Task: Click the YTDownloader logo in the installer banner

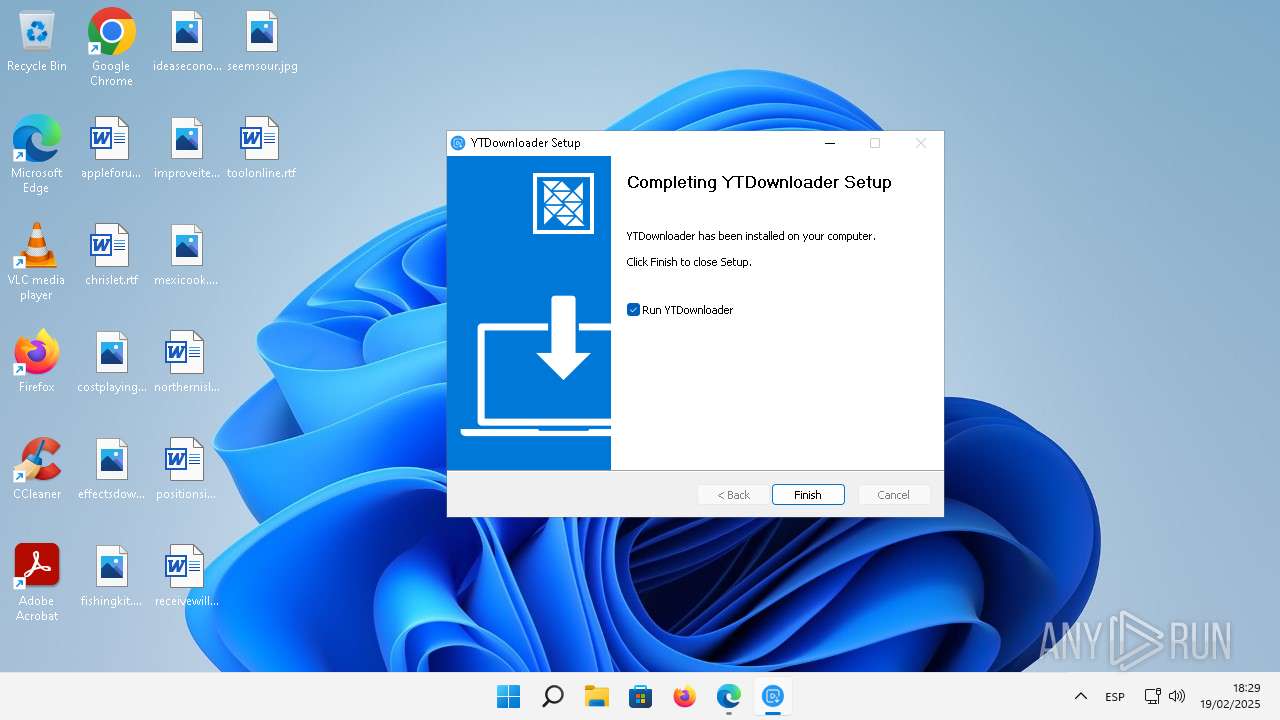Action: pyautogui.click(x=563, y=203)
